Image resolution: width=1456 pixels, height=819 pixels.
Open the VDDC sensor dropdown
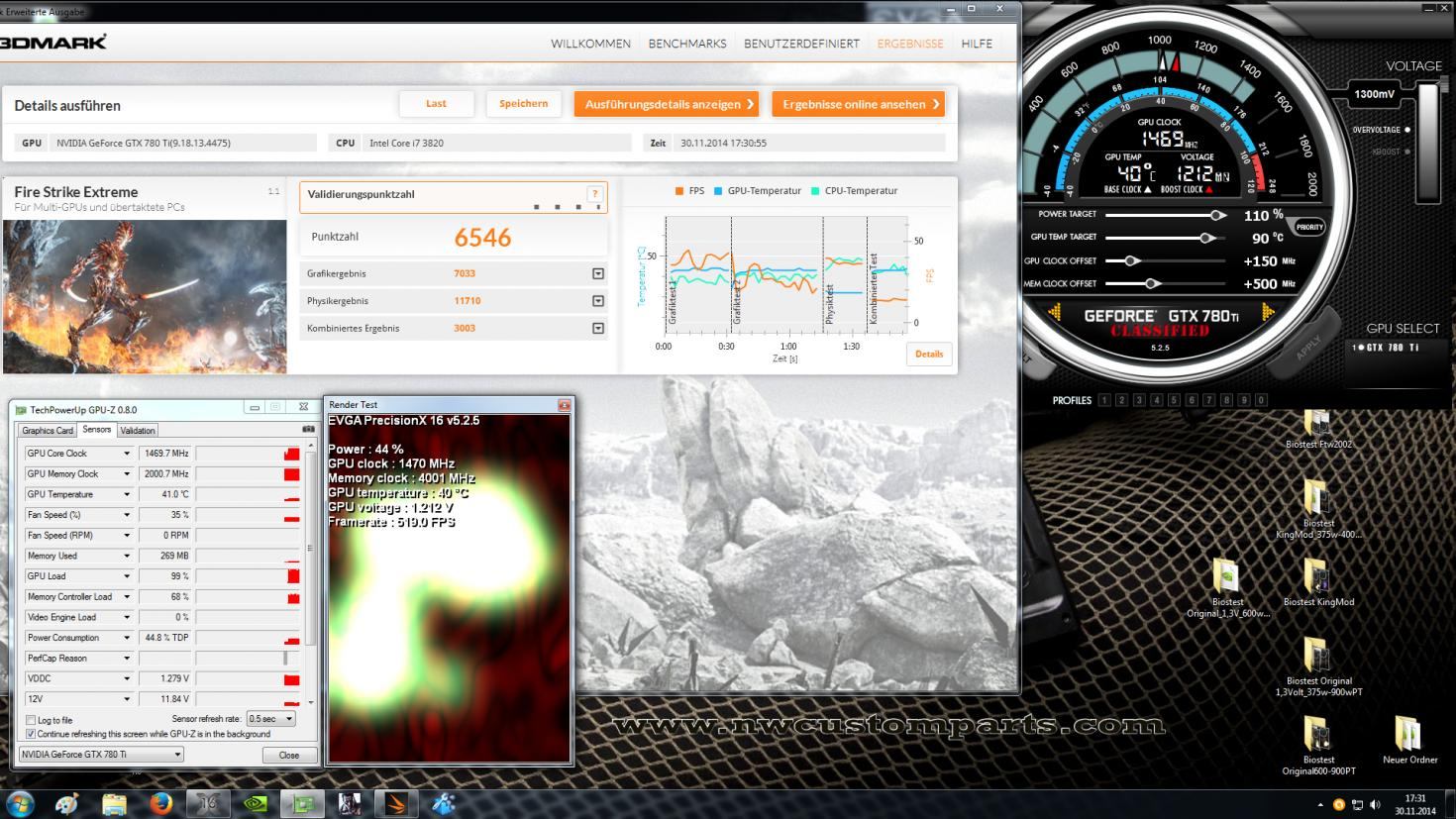(127, 678)
